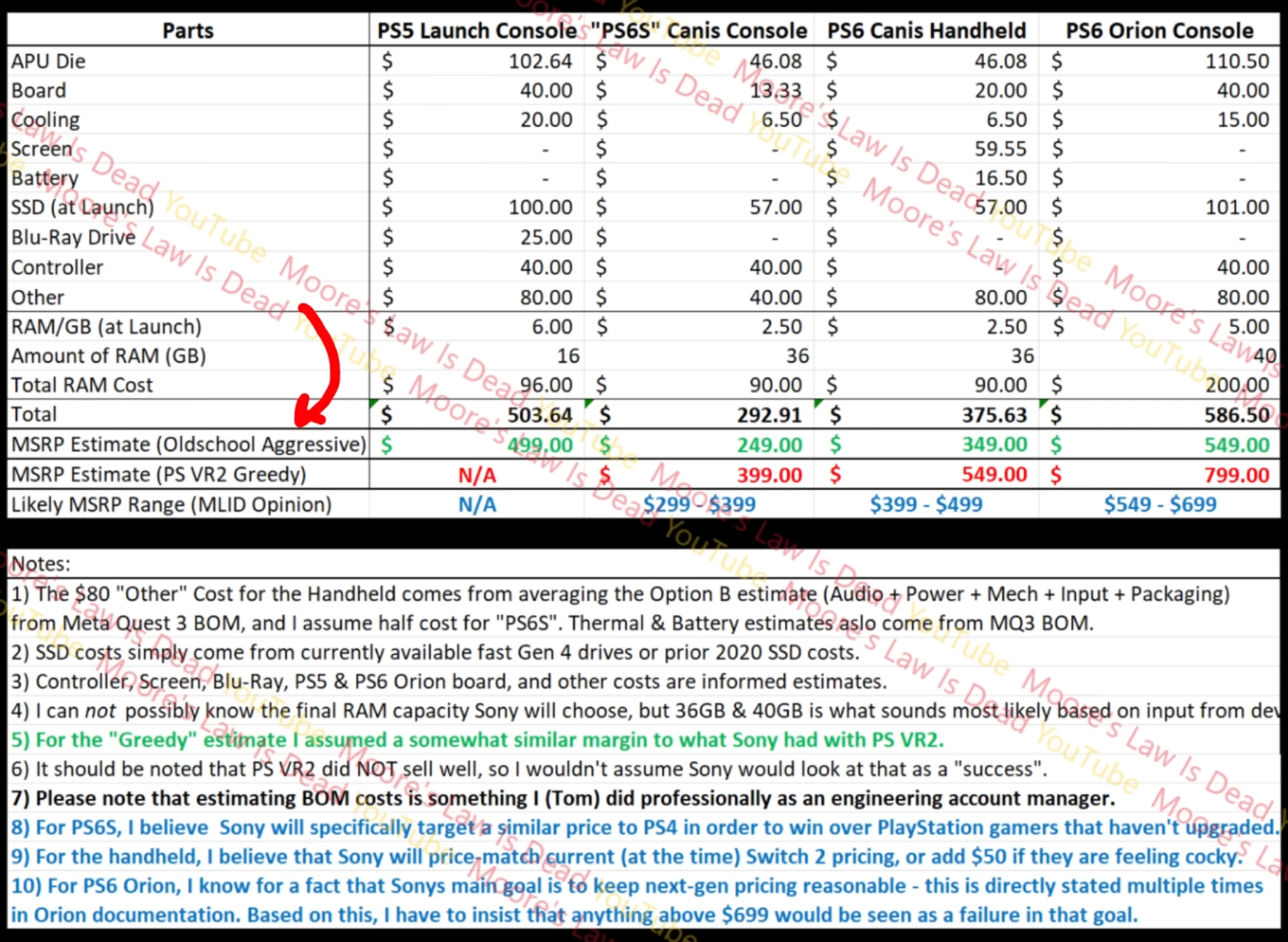Select the PS5 Blu-Ray Drive cost 25.00
This screenshot has width=1288, height=942.
546,237
